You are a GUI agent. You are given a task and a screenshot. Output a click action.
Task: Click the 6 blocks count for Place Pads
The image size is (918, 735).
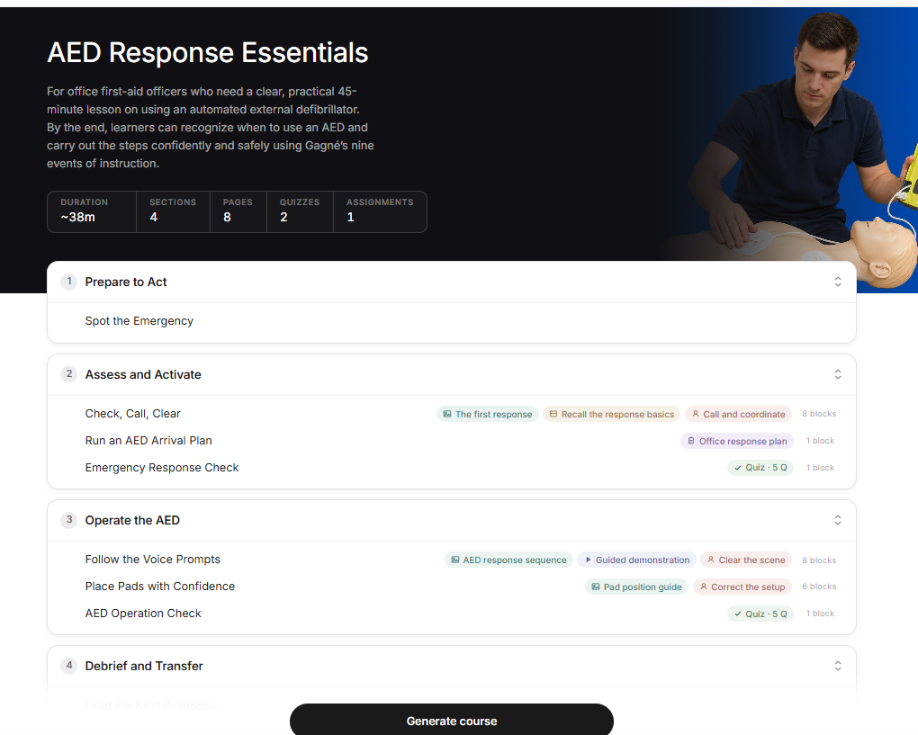pyautogui.click(x=819, y=586)
